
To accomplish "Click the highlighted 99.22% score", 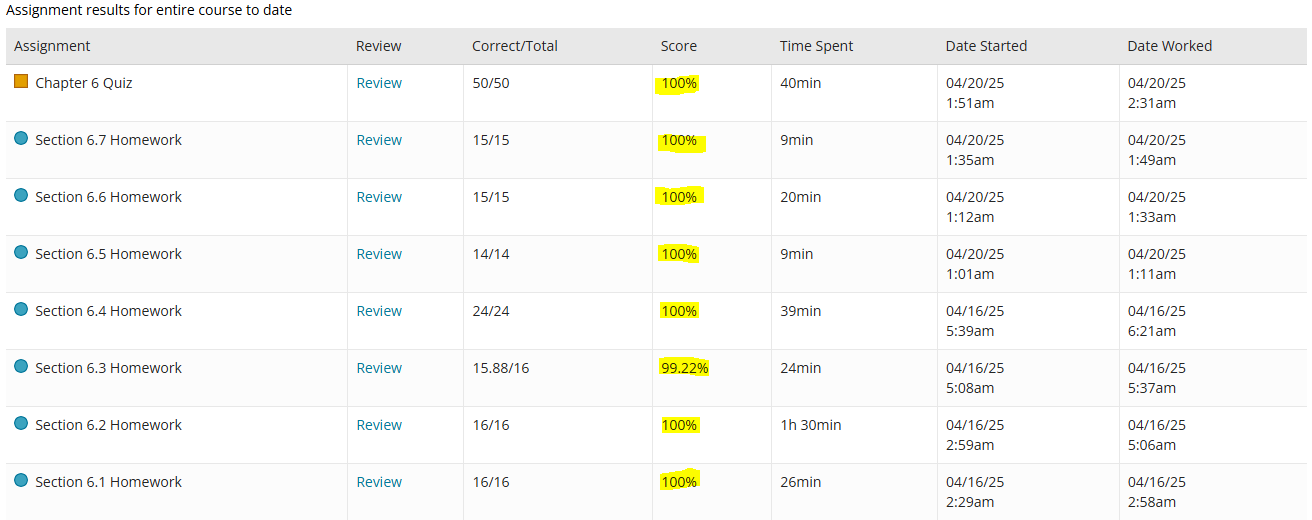I will (684, 368).
